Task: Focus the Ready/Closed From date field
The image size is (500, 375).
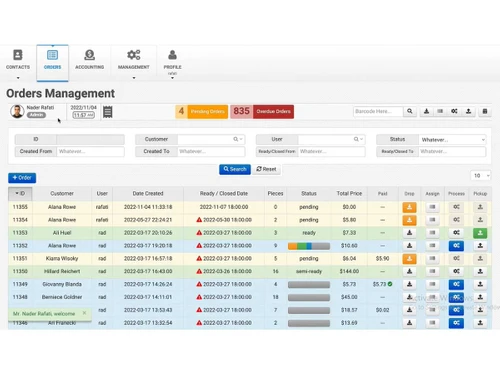Action: [x=332, y=151]
